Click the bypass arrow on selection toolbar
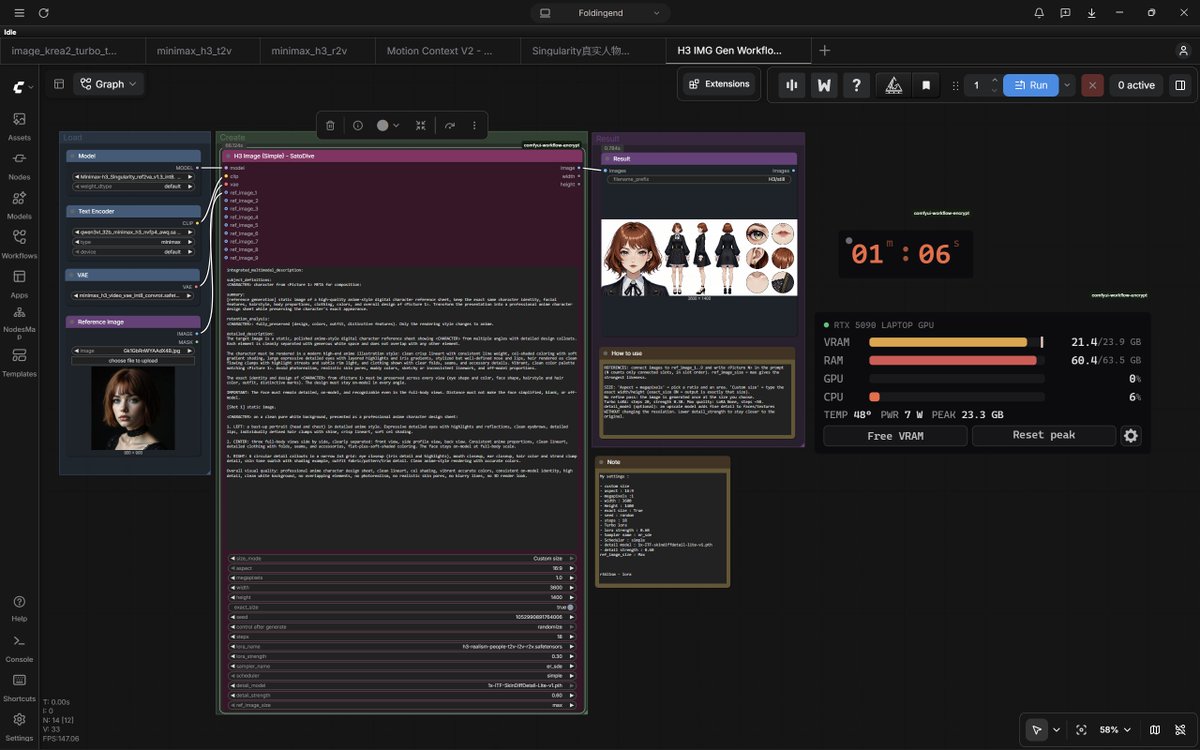This screenshot has height=750, width=1200. (450, 125)
